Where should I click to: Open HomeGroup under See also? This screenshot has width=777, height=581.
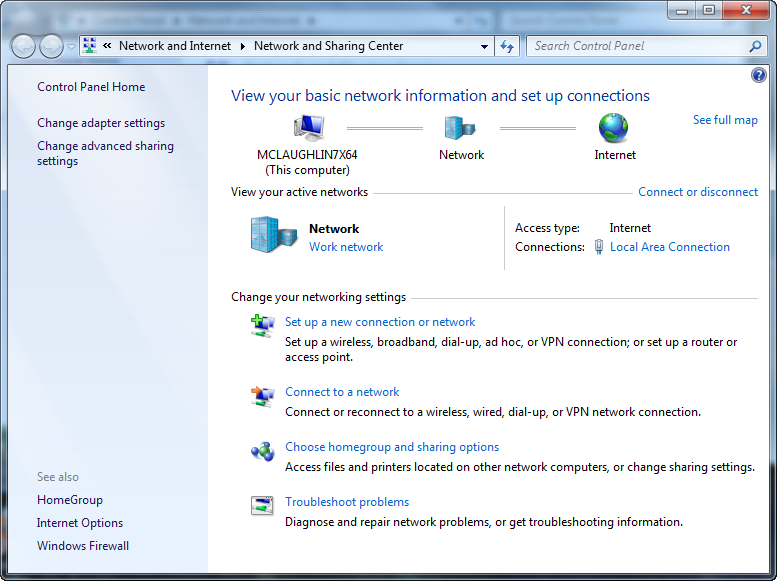point(70,500)
